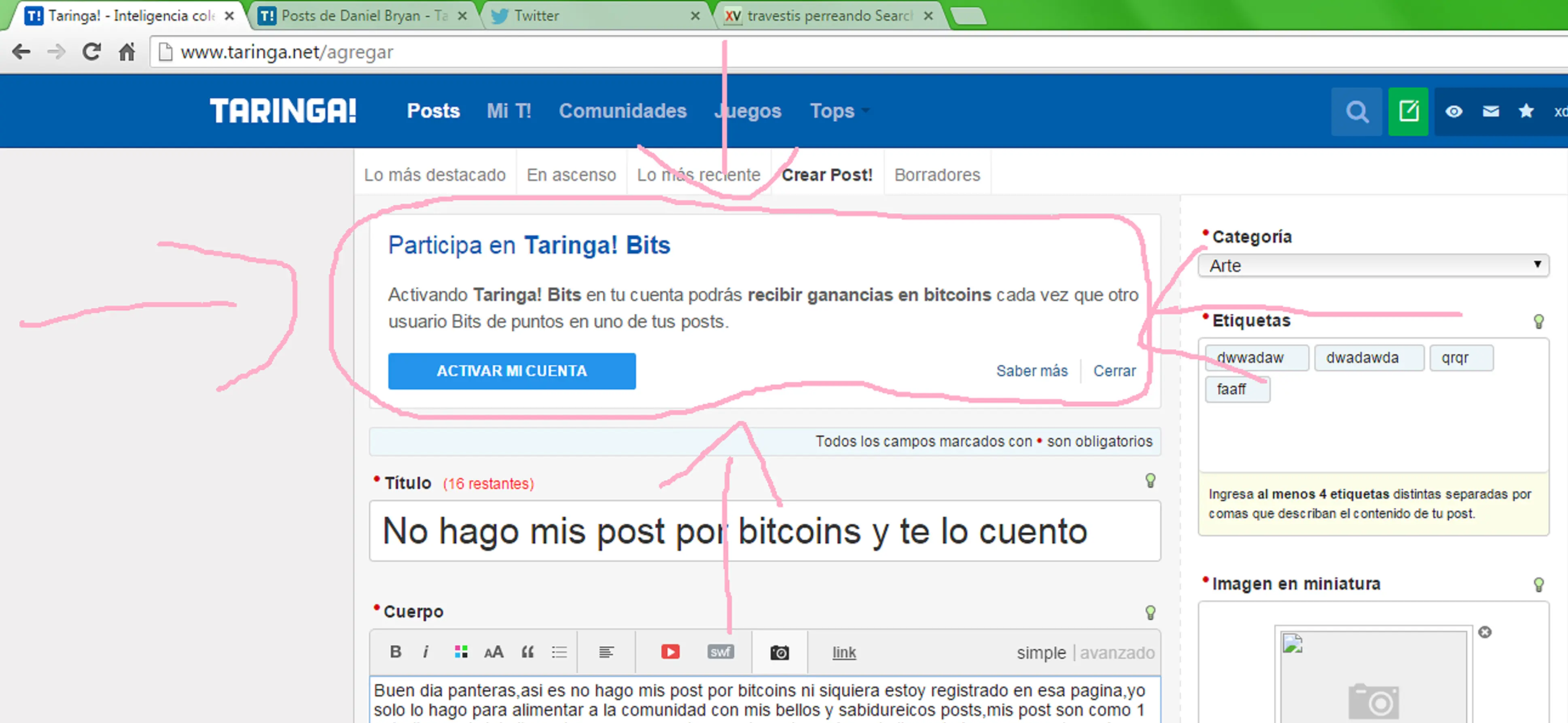Toggle bold formatting in Cuerpo editor
The image size is (1568, 723).
point(396,652)
